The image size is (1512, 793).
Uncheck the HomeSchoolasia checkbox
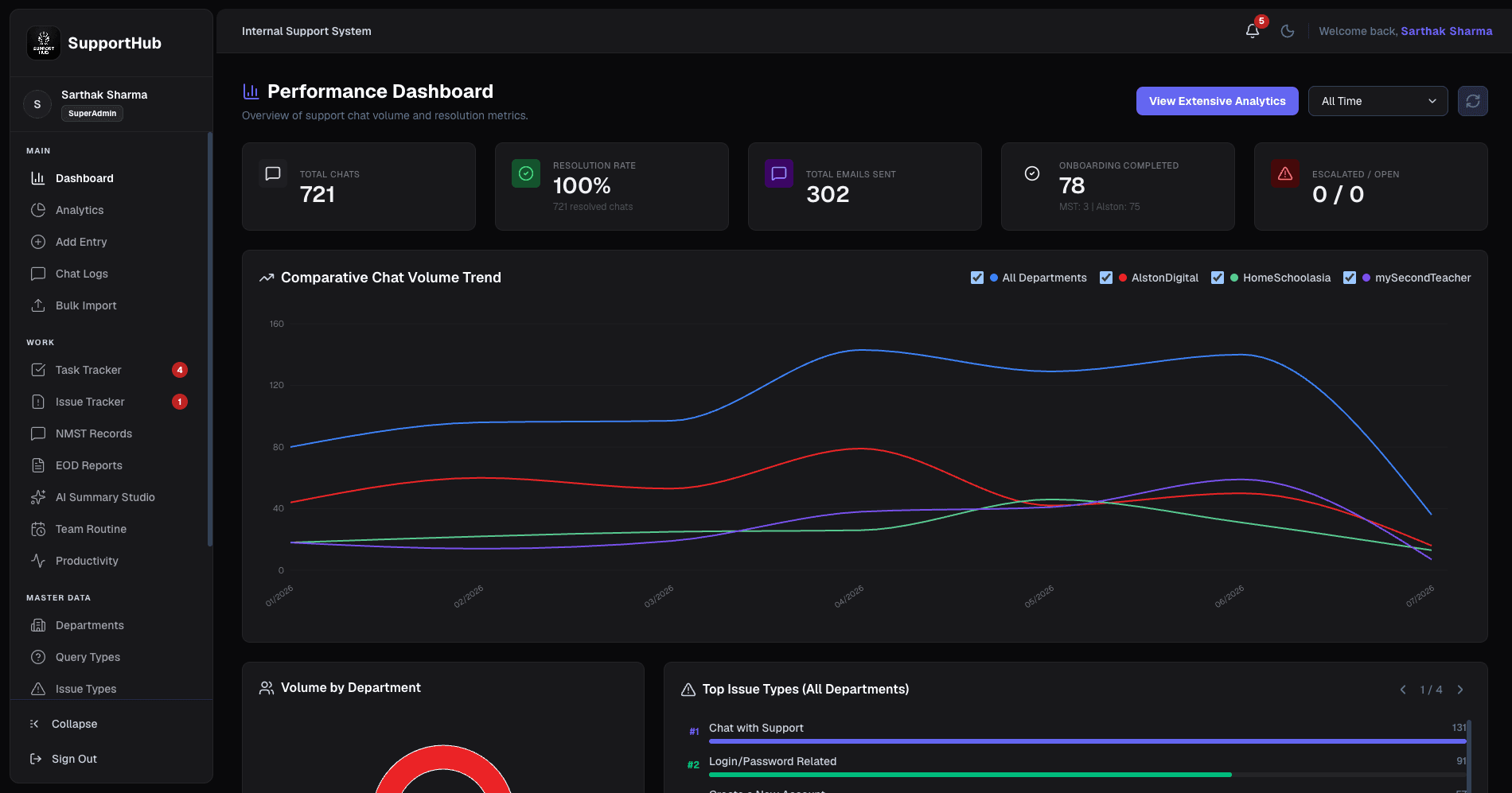pos(1218,278)
